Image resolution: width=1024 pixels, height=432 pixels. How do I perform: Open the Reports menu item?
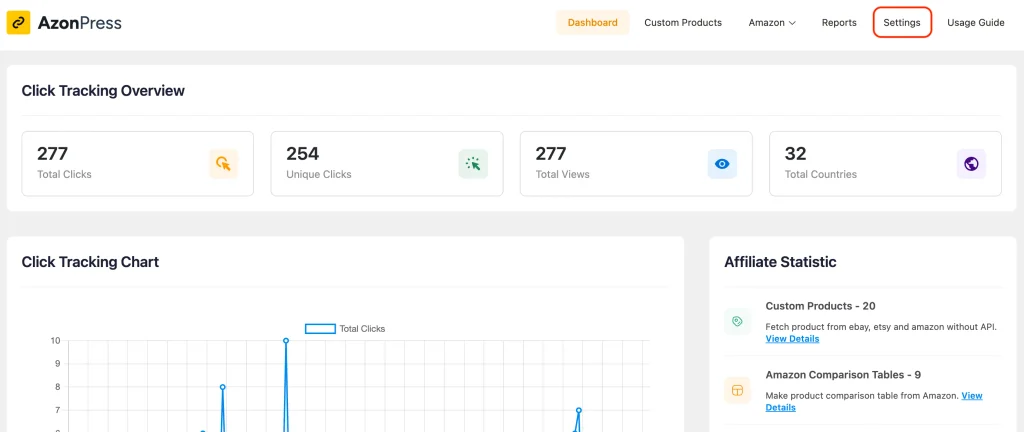[x=839, y=22]
